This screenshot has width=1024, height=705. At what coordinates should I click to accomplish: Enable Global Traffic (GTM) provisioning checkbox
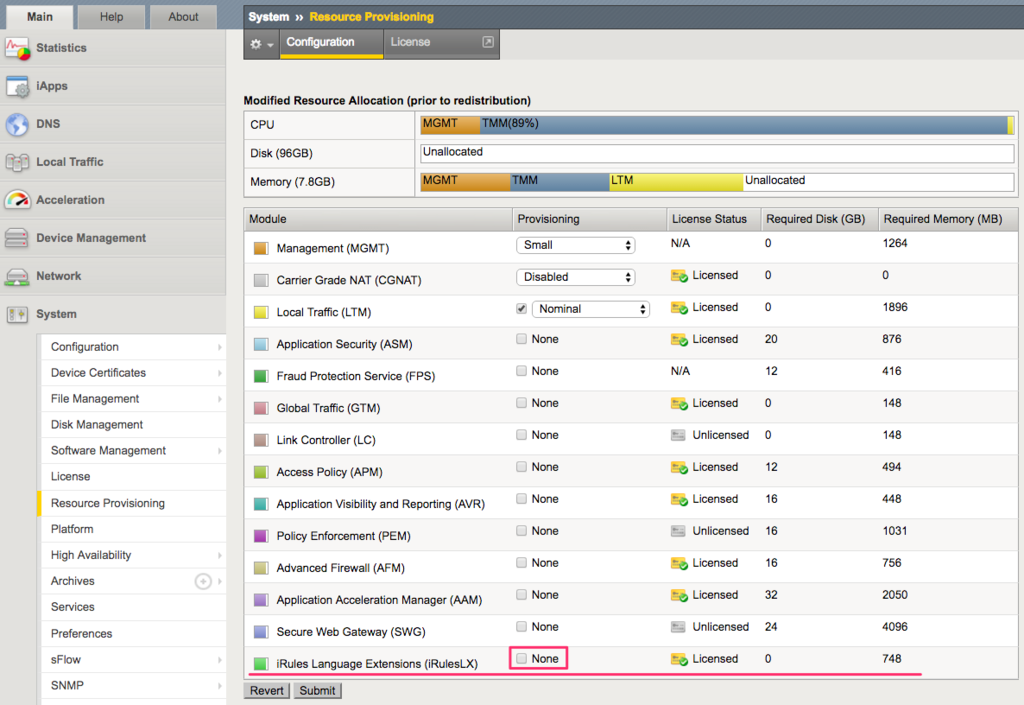(521, 403)
